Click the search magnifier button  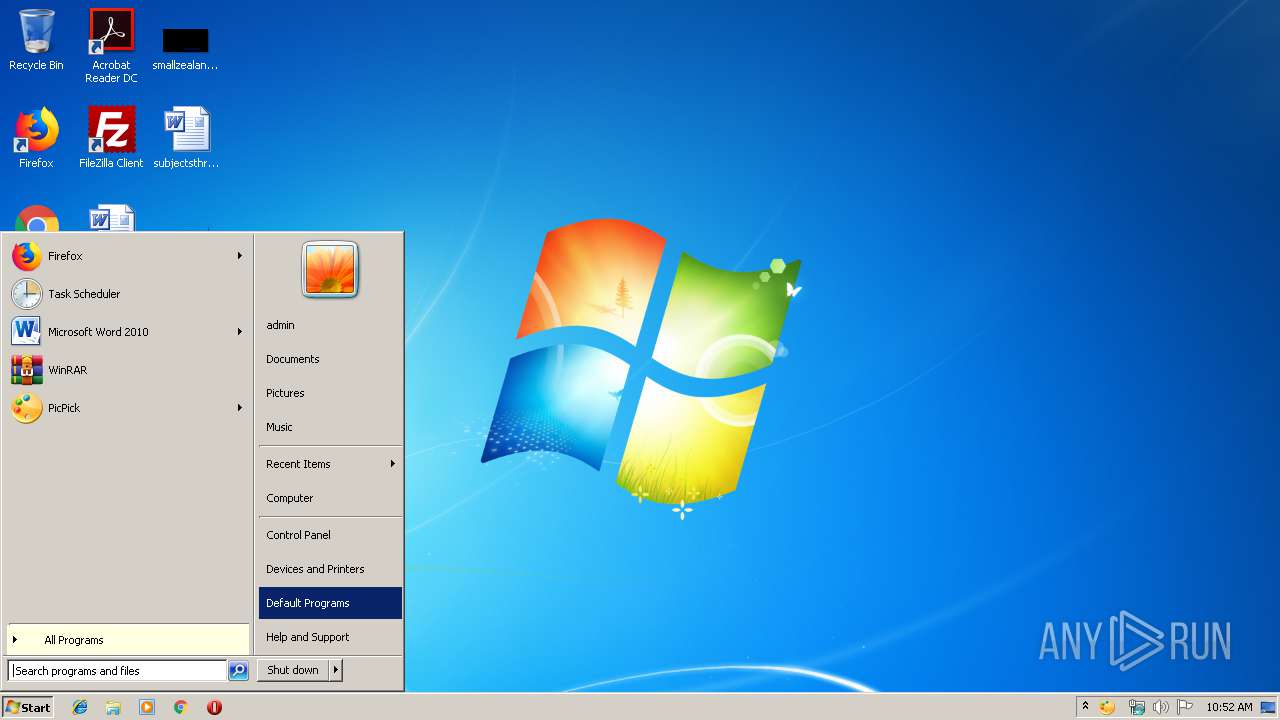[238, 671]
